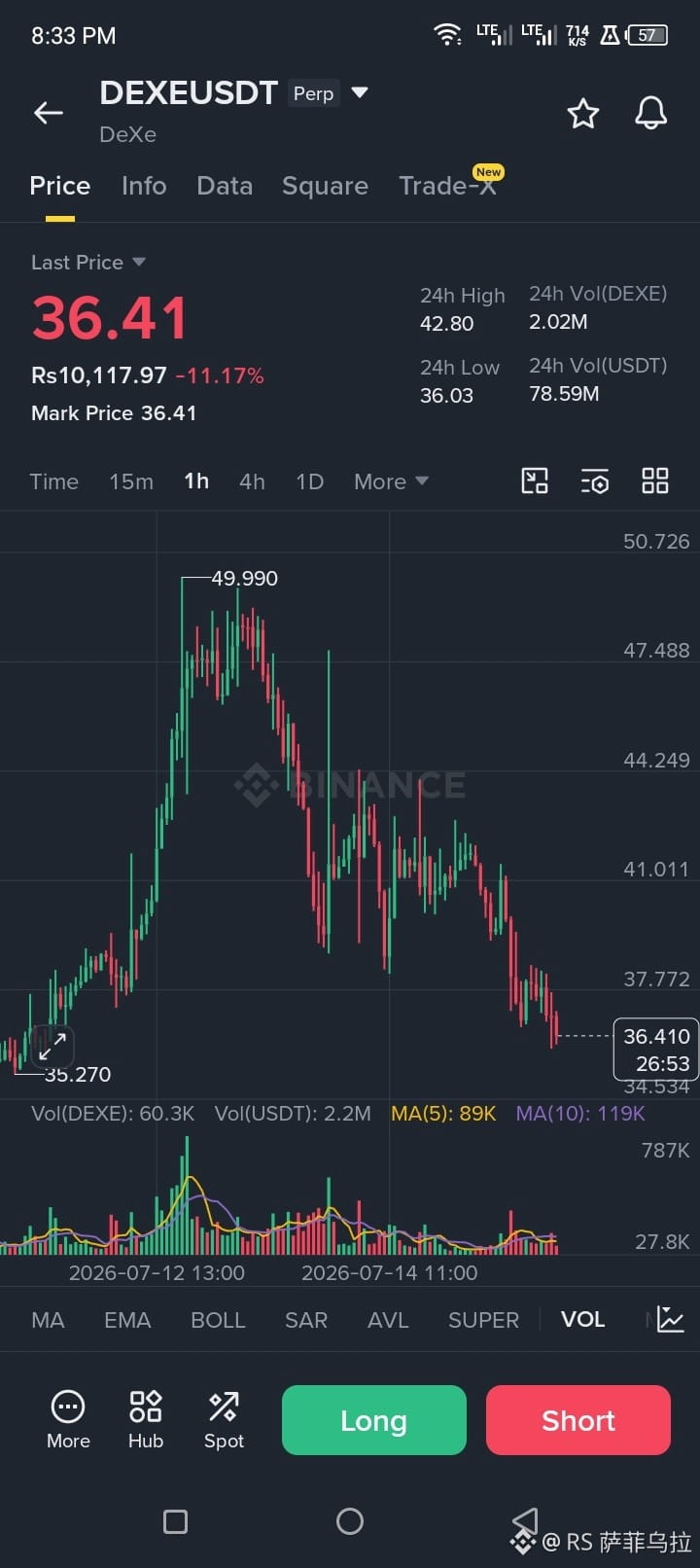Viewport: 700px width, 1568px height.
Task: Expand DEXEUSDT Perp pair dropdown arrow
Action: [360, 93]
